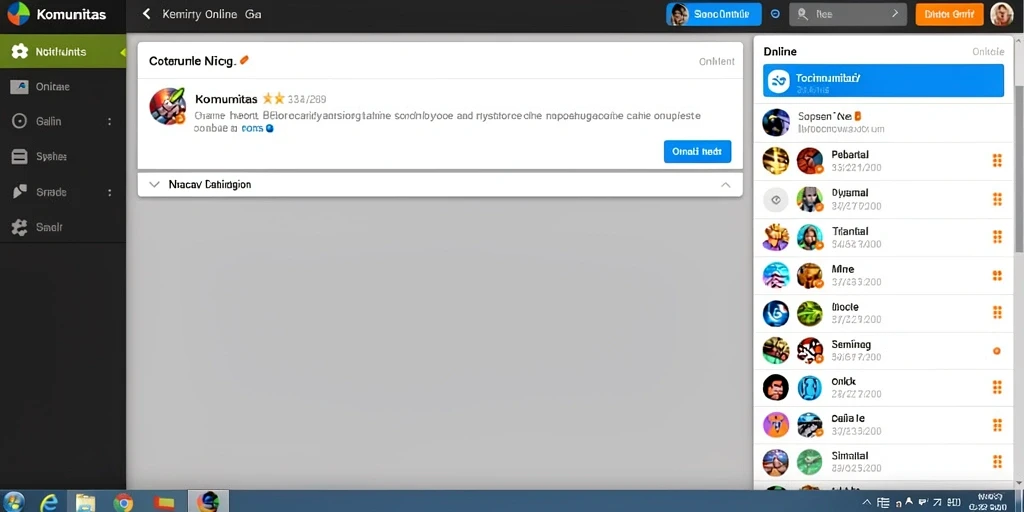
Task: Click the orange pencil edit icon
Action: tap(244, 61)
